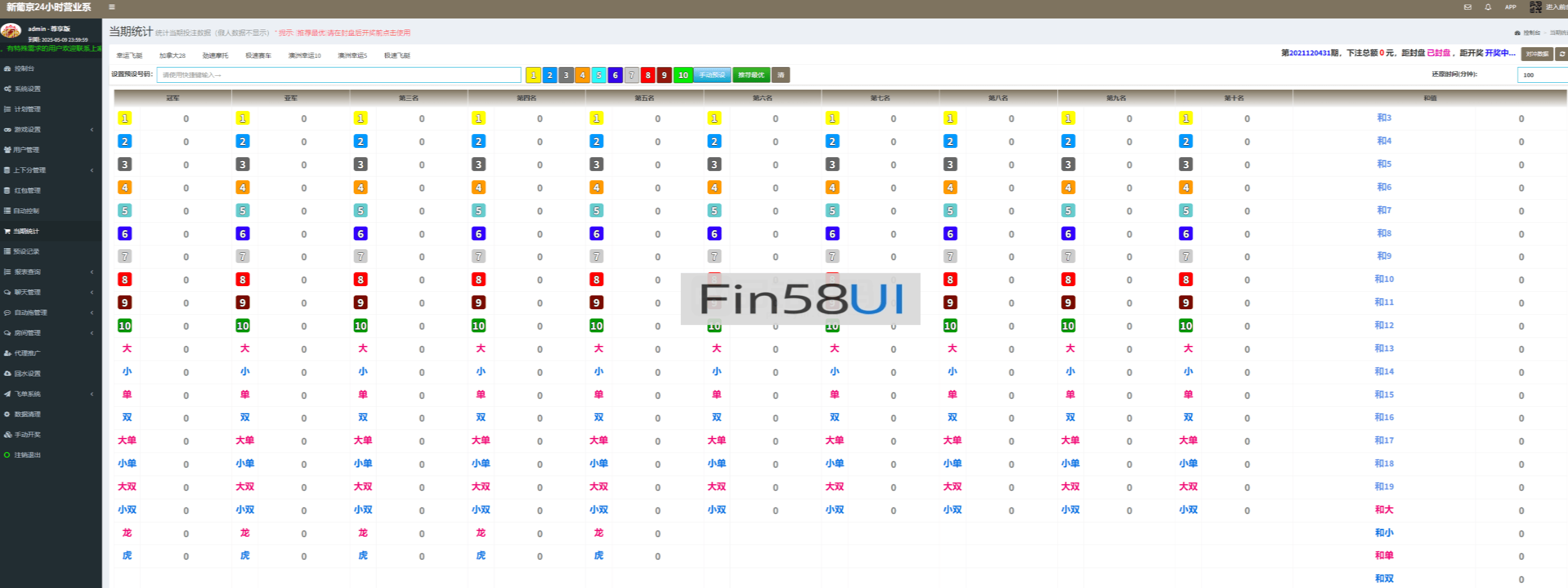Switch to the 加拿大28 game tab

[172, 55]
